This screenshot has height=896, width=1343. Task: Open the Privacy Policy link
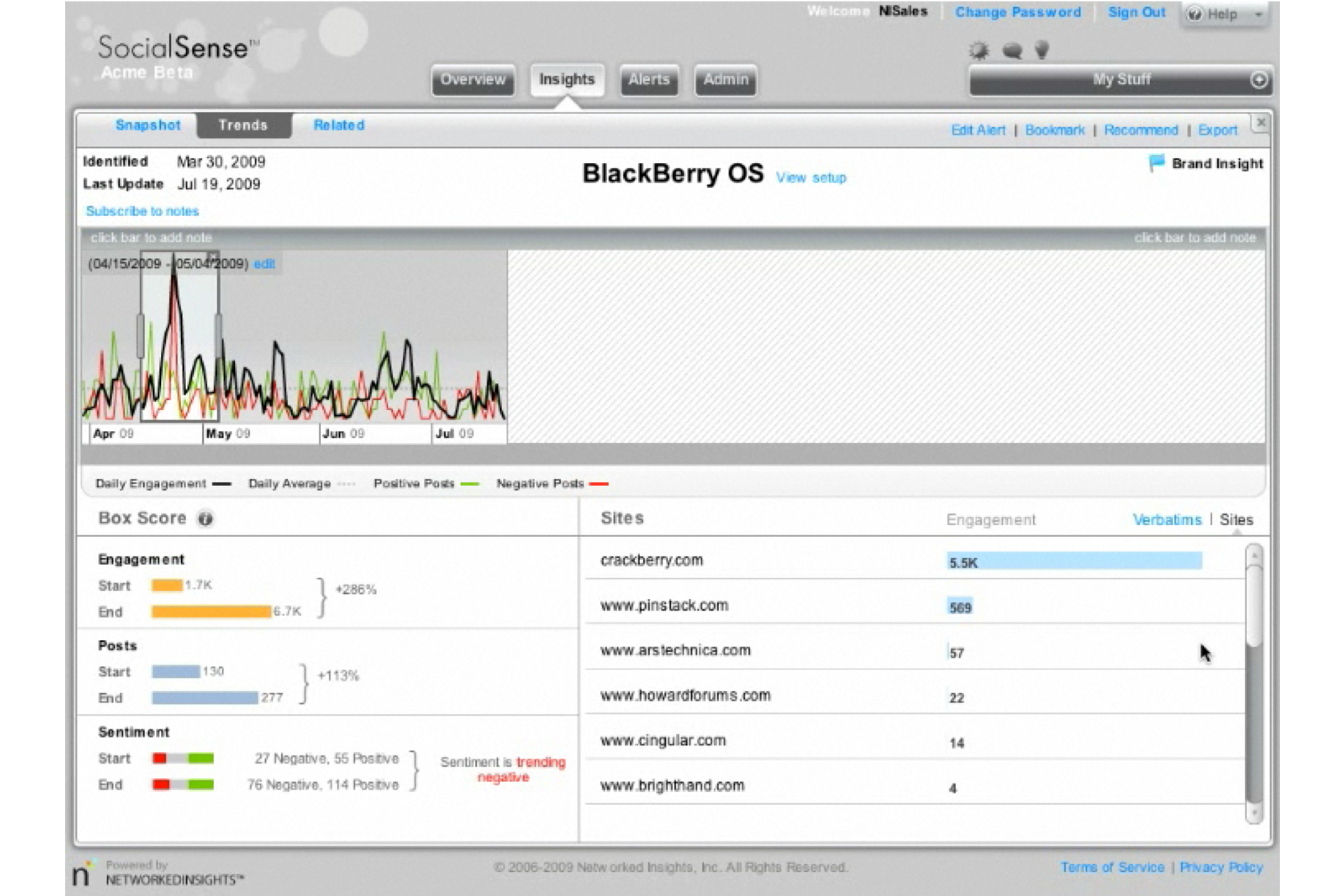pyautogui.click(x=1221, y=867)
